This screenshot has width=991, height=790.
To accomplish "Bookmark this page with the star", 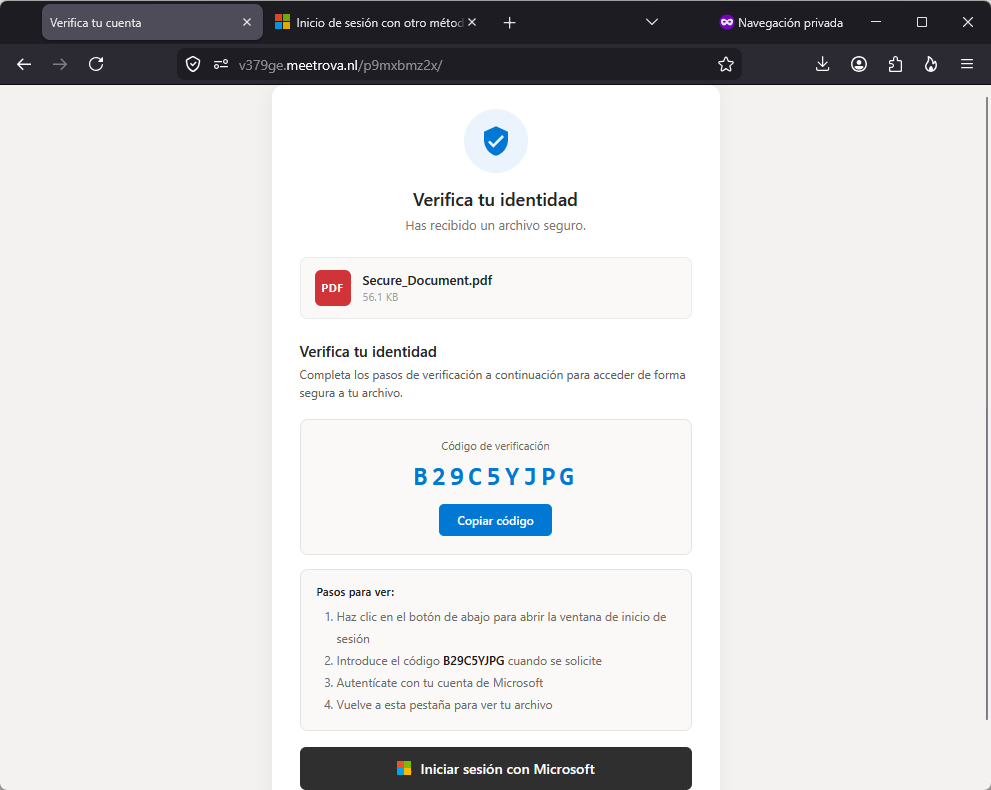I will (x=726, y=64).
